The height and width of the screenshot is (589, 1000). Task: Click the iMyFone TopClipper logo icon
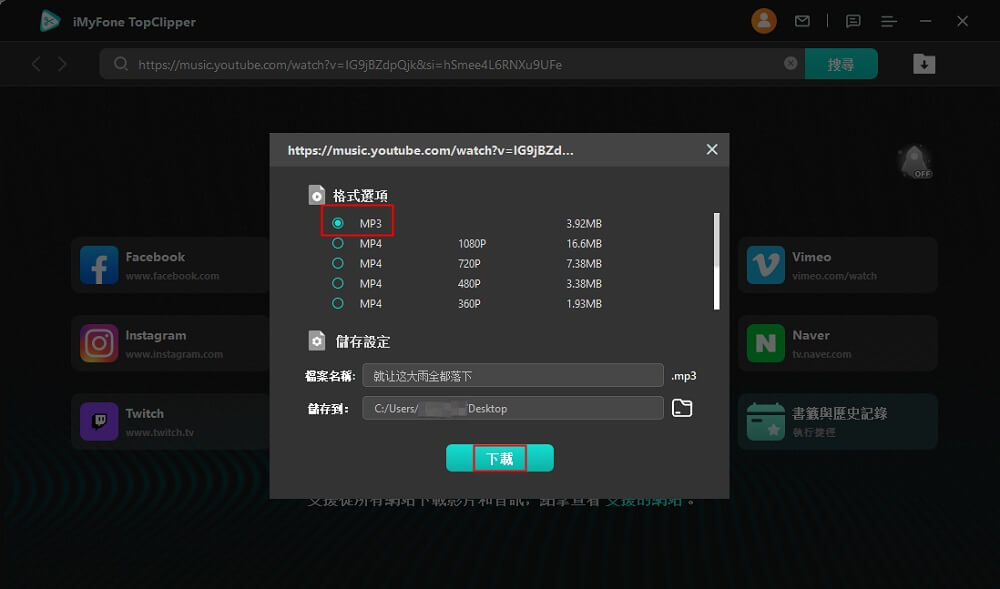50,21
